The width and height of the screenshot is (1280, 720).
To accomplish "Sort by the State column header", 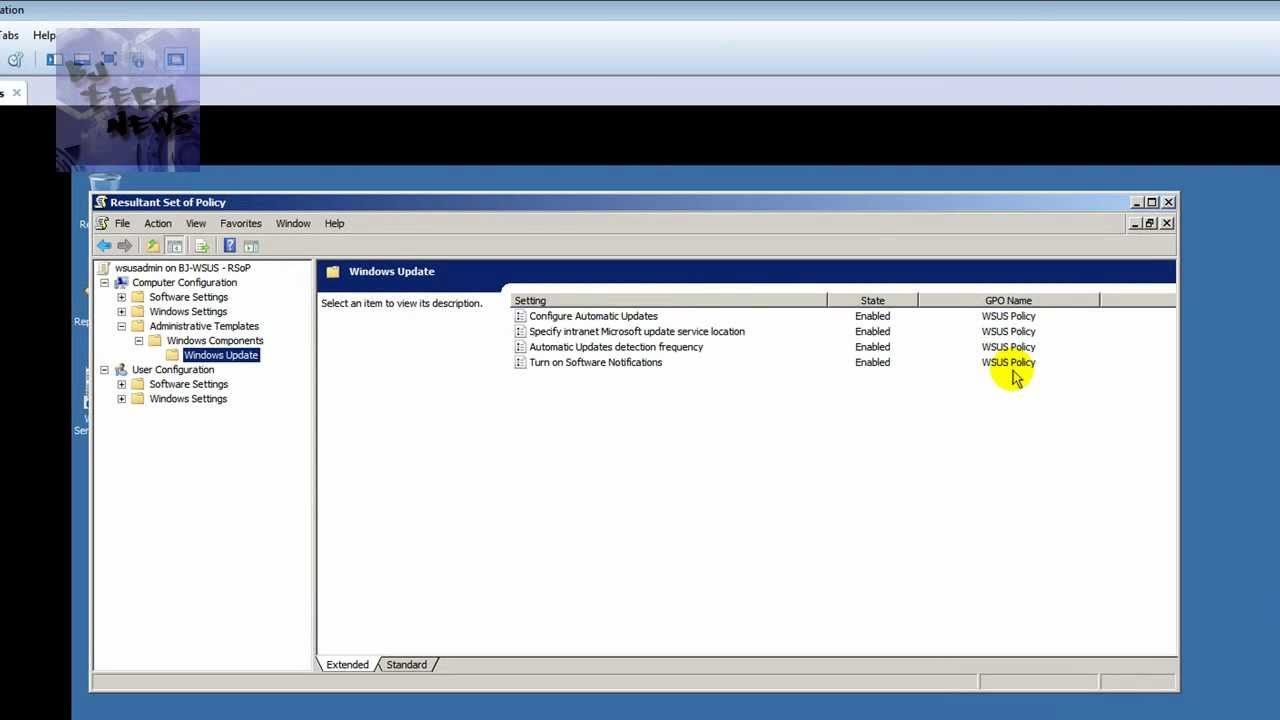I will point(872,300).
